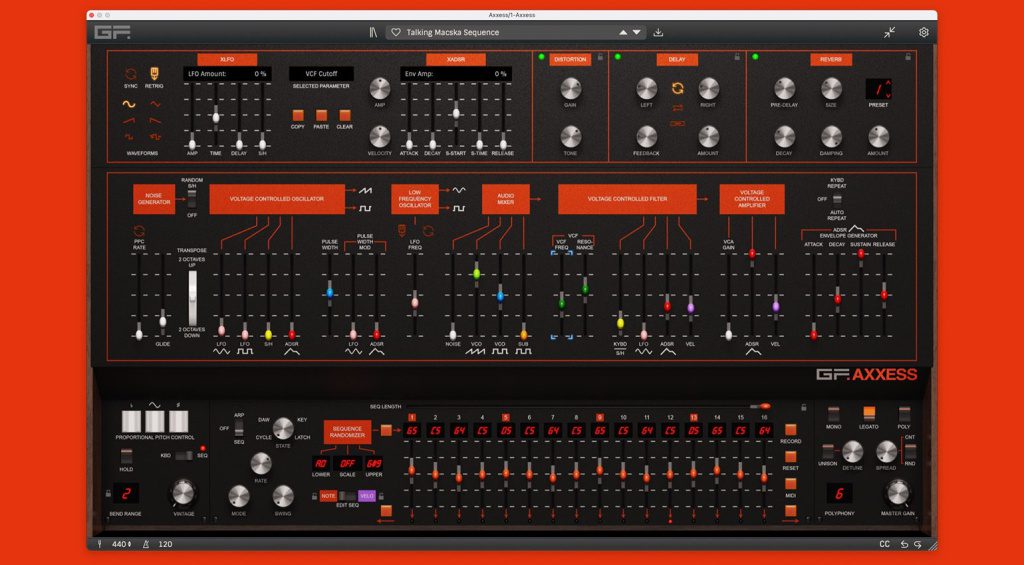Open the UPPER note display
This screenshot has height=565, width=1024.
374,463
